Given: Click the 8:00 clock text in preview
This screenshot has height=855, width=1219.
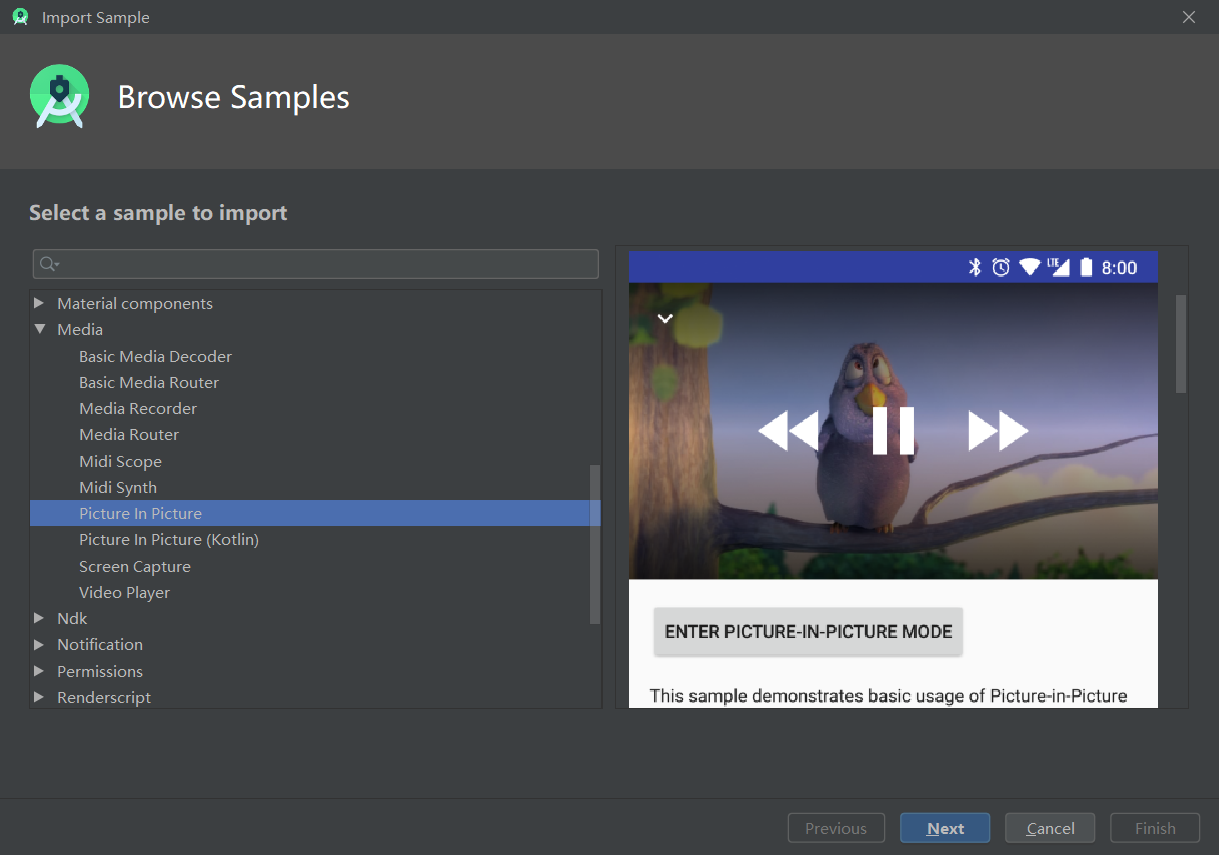Looking at the screenshot, I should pos(1119,267).
